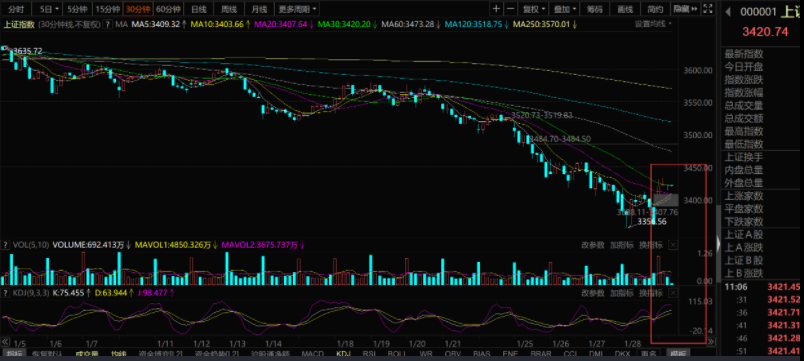Click the question mark help icon beside 上证指数
Screen dimensions: 804x361
coord(108,24)
